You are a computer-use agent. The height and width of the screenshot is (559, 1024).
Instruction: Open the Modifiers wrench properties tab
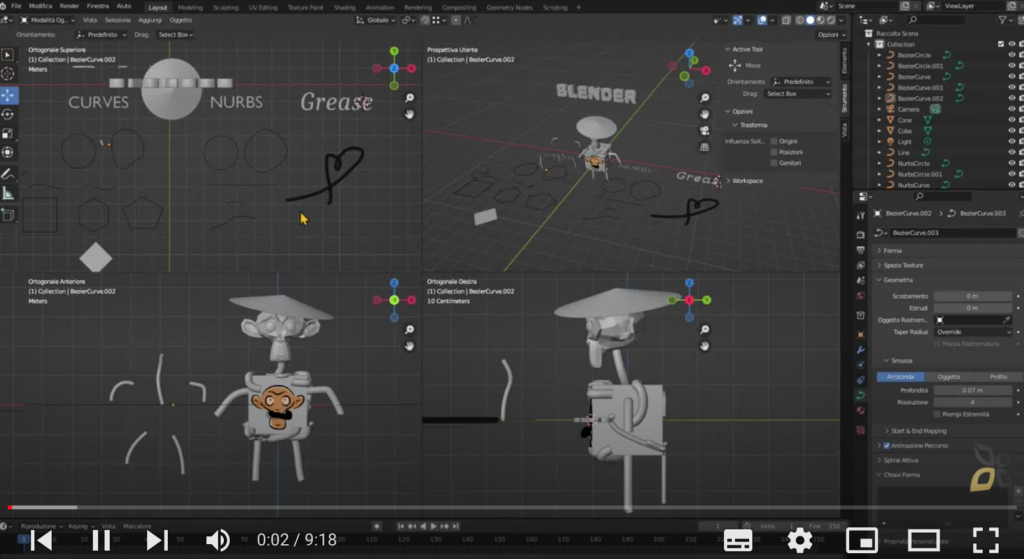(x=860, y=349)
